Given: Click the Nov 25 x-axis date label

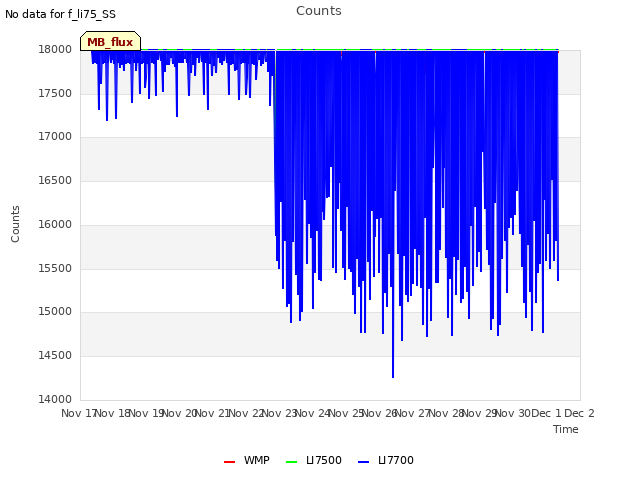Looking at the screenshot, I should coord(347,413).
